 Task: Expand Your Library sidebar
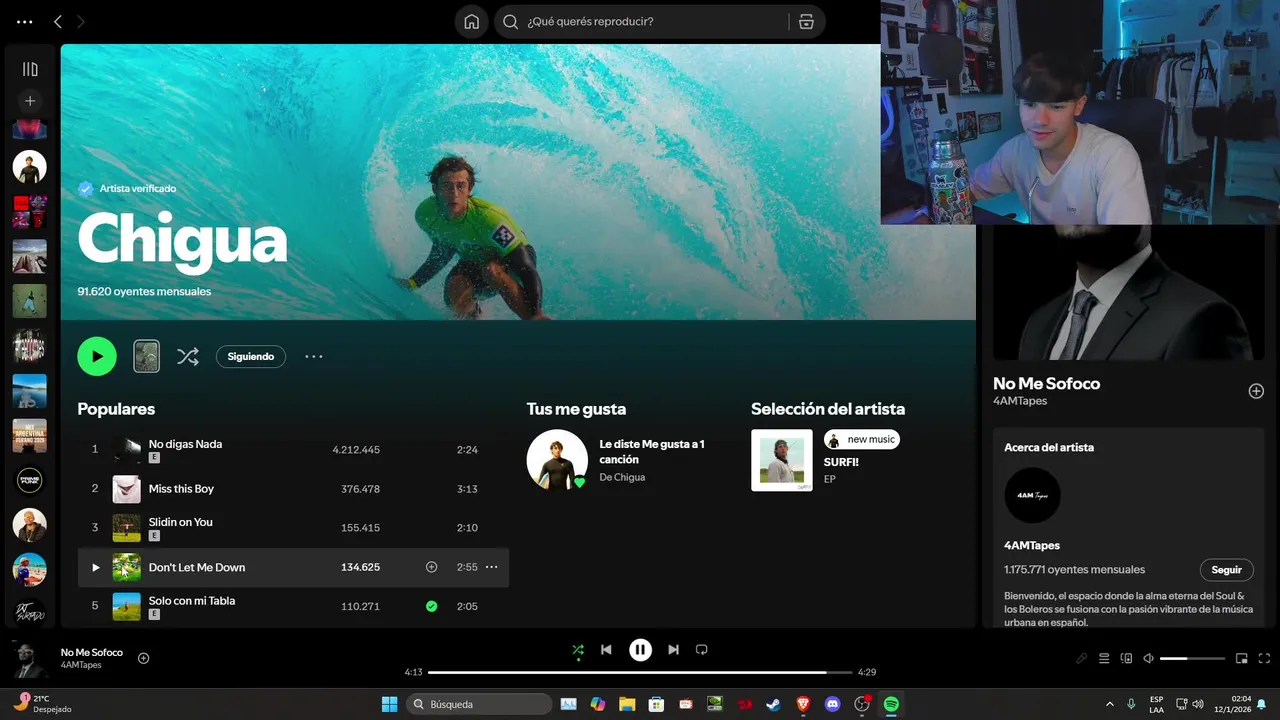(30, 69)
